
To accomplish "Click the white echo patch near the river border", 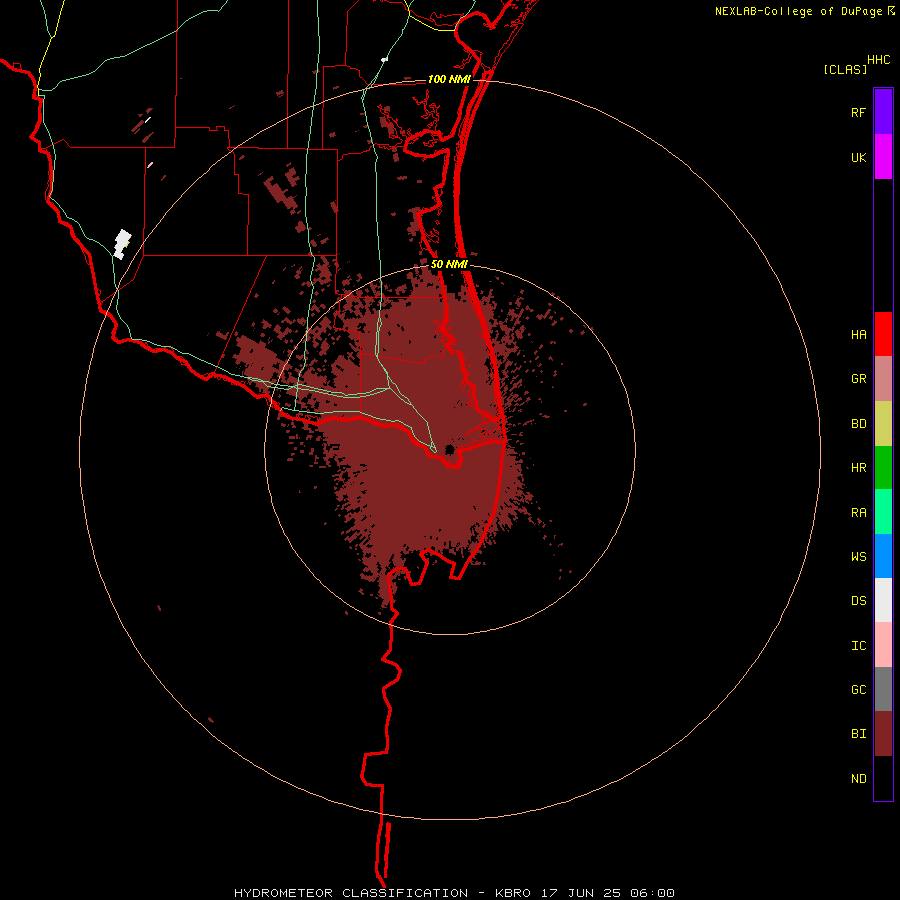I will coord(122,244).
